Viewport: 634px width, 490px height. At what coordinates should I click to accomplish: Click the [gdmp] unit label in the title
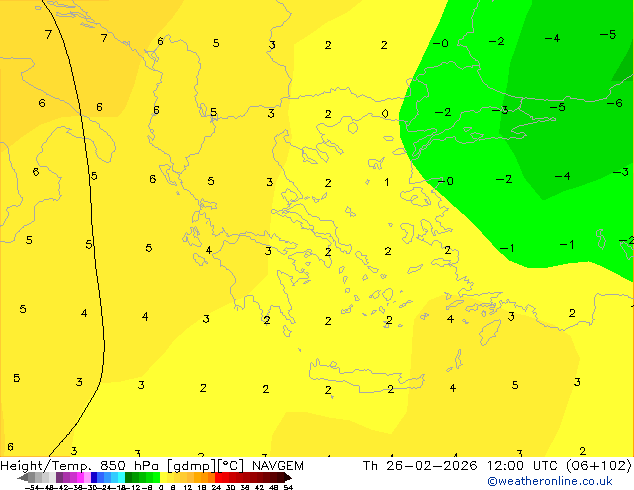point(192,466)
